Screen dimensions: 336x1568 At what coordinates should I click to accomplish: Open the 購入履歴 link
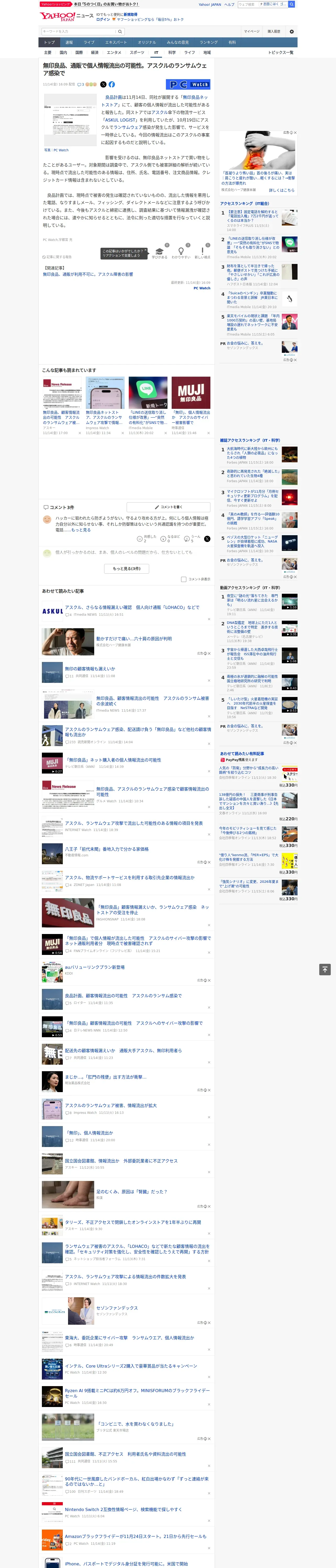point(274,31)
